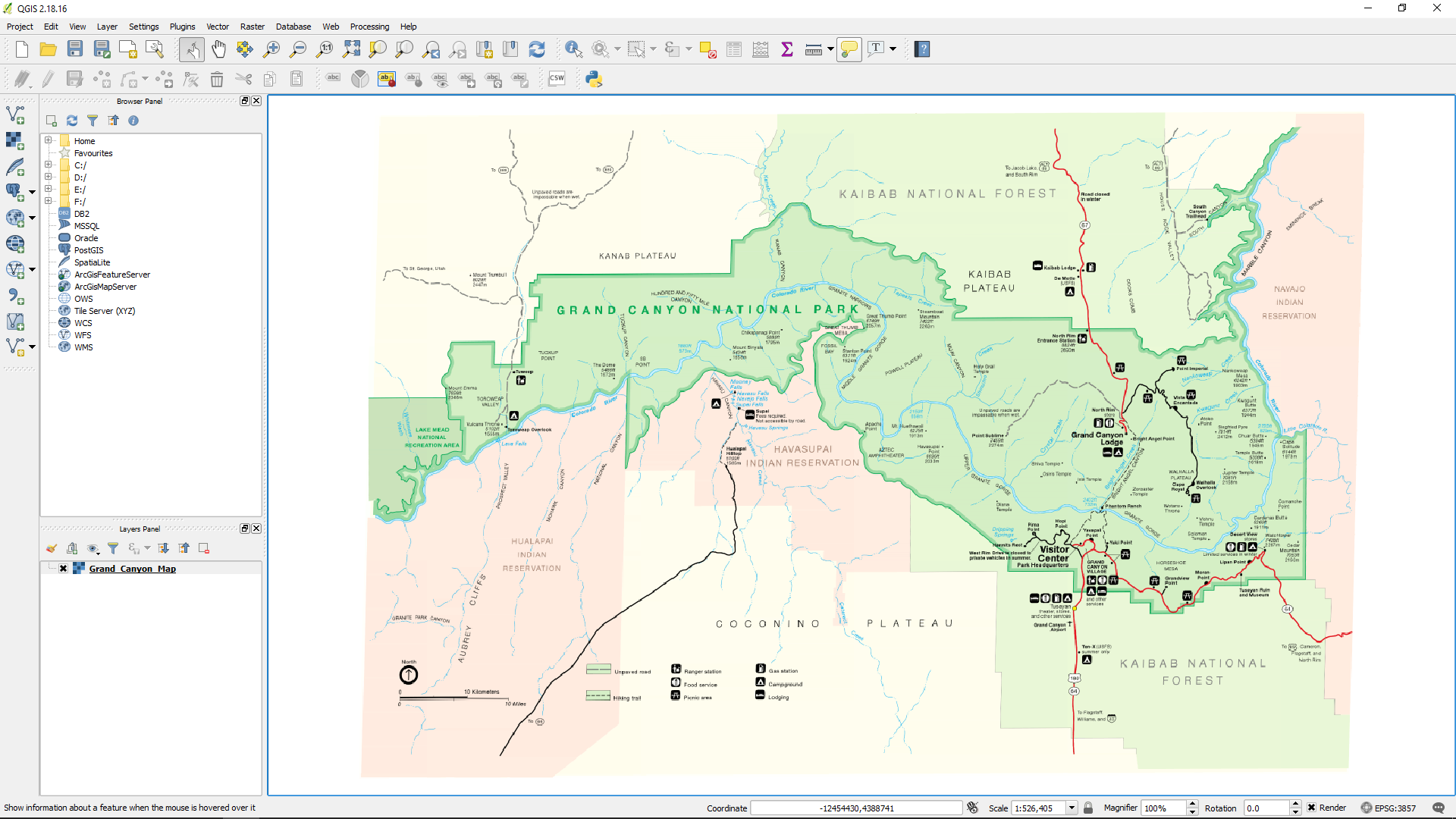Click the Coordinate input field
This screenshot has height=819, width=1456.
pyautogui.click(x=855, y=808)
